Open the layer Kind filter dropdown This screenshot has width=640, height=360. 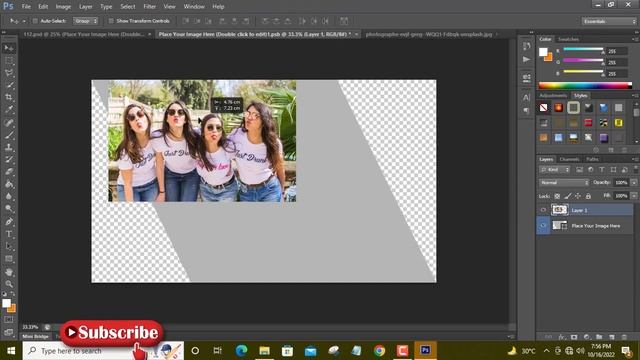(554, 170)
